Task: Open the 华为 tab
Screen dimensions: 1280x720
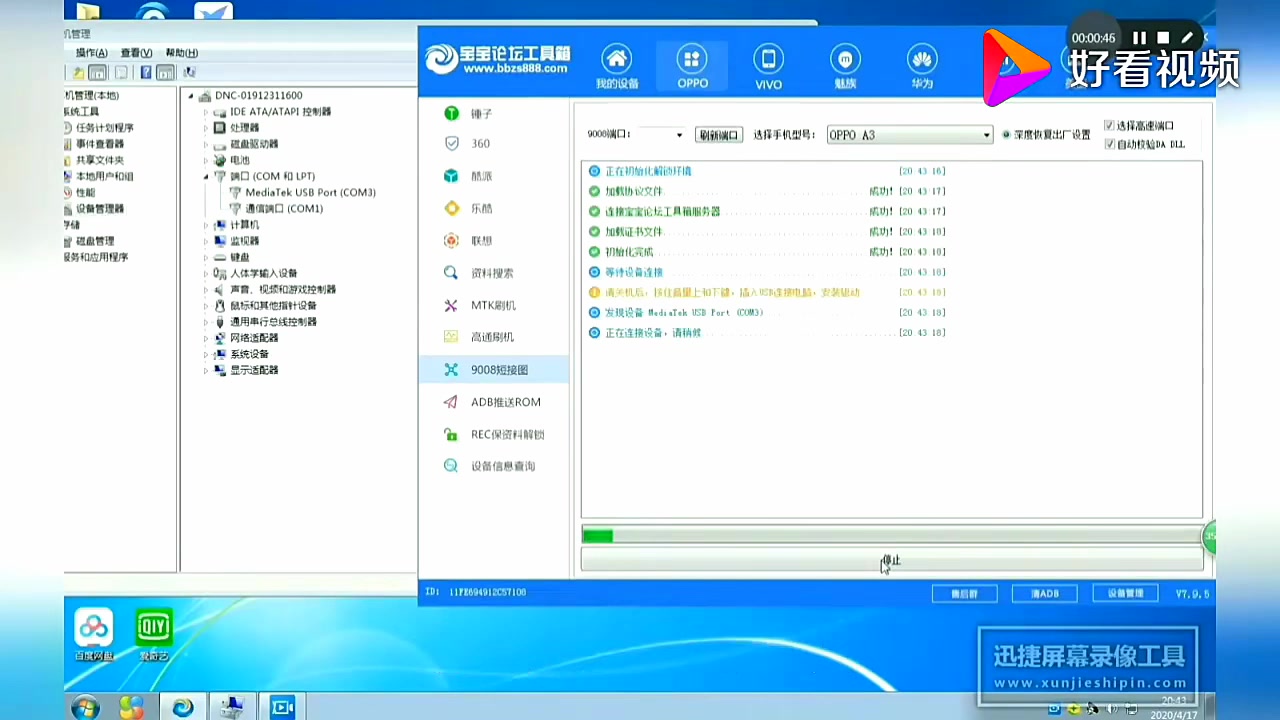Action: [x=921, y=67]
